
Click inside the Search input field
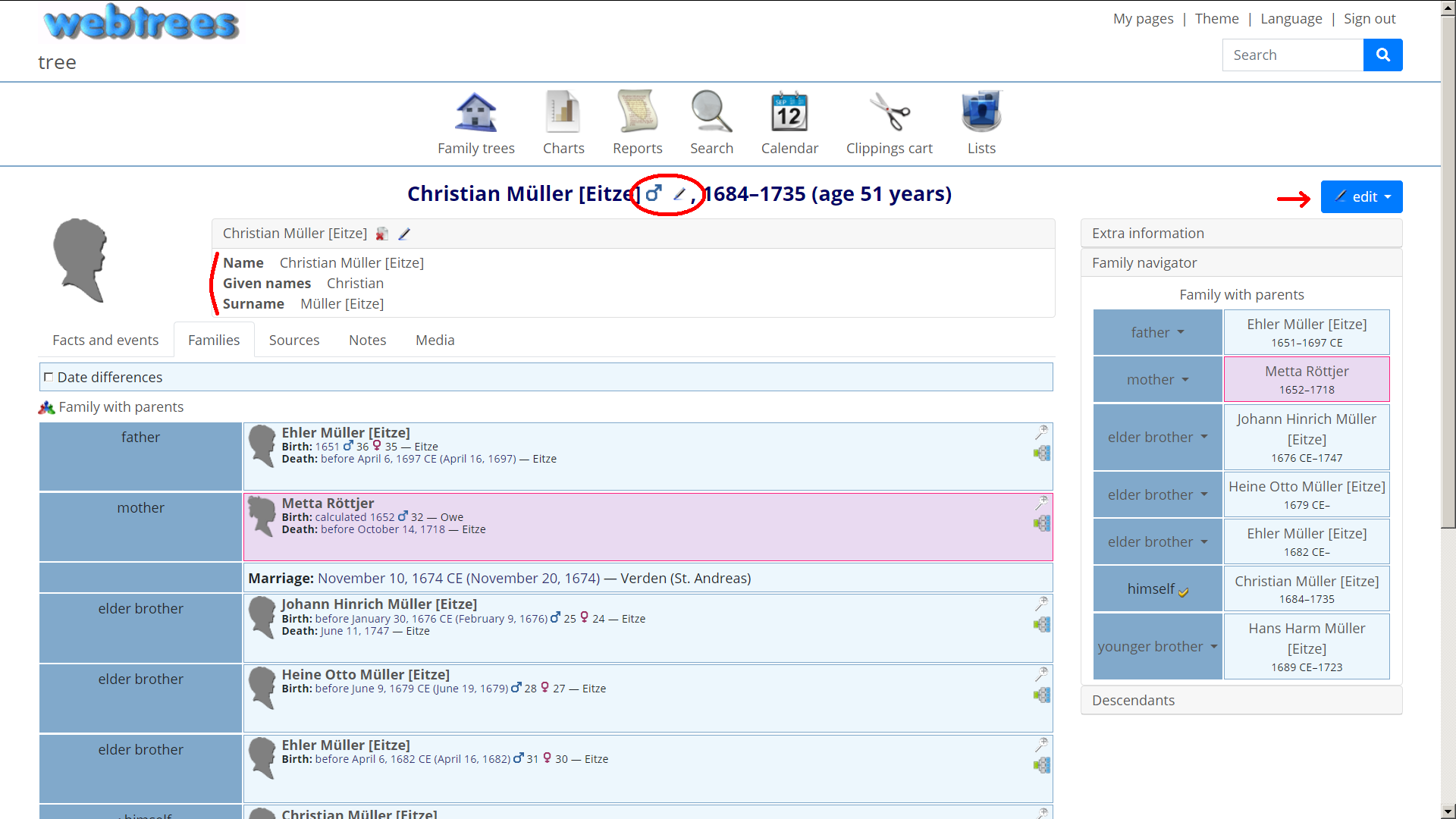click(x=1292, y=55)
